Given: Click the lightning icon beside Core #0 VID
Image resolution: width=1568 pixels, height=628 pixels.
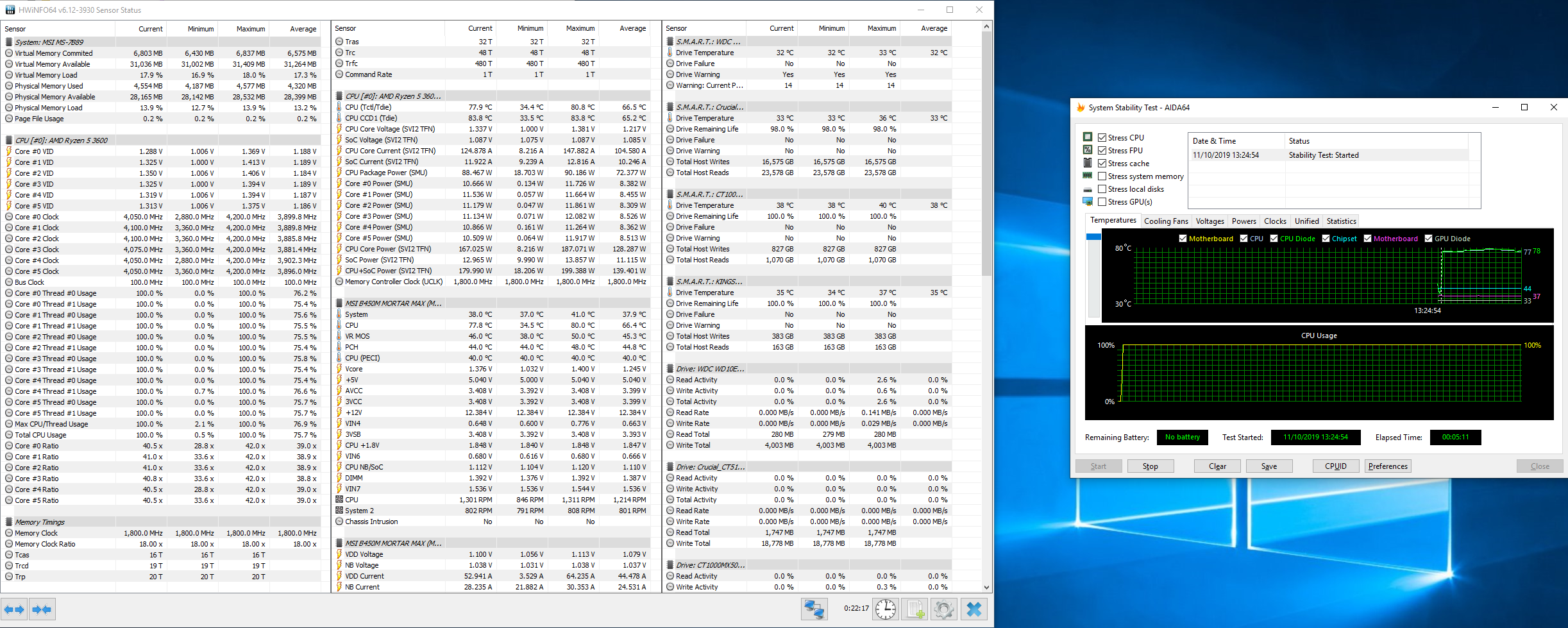Looking at the screenshot, I should 9,151.
